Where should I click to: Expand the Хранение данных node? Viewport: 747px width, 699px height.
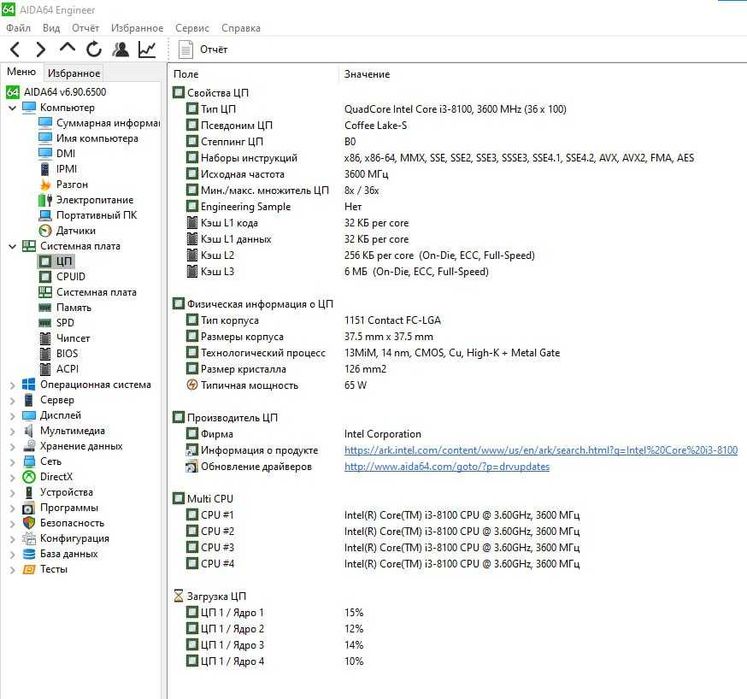coord(12,446)
